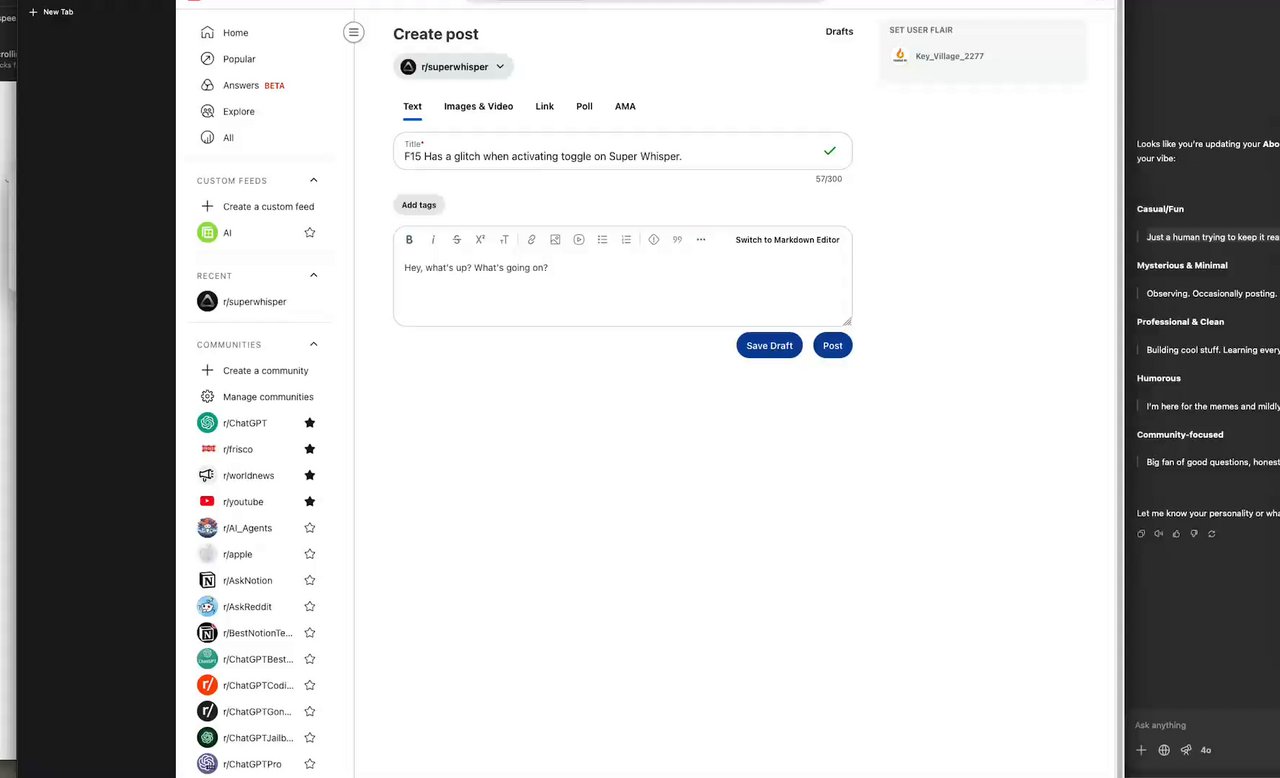Insert a link using chain icon
This screenshot has height=778, width=1280.
click(531, 240)
